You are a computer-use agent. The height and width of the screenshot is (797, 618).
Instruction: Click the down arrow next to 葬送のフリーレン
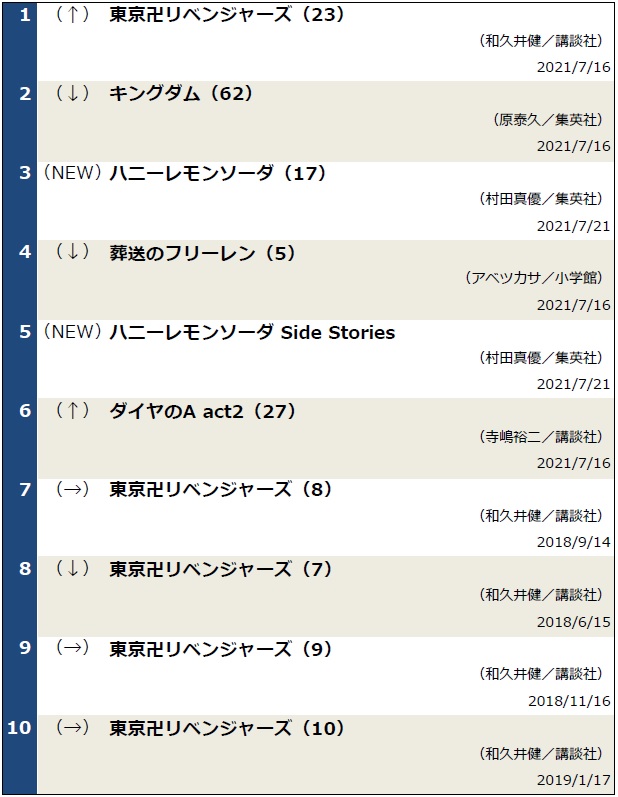click(73, 252)
